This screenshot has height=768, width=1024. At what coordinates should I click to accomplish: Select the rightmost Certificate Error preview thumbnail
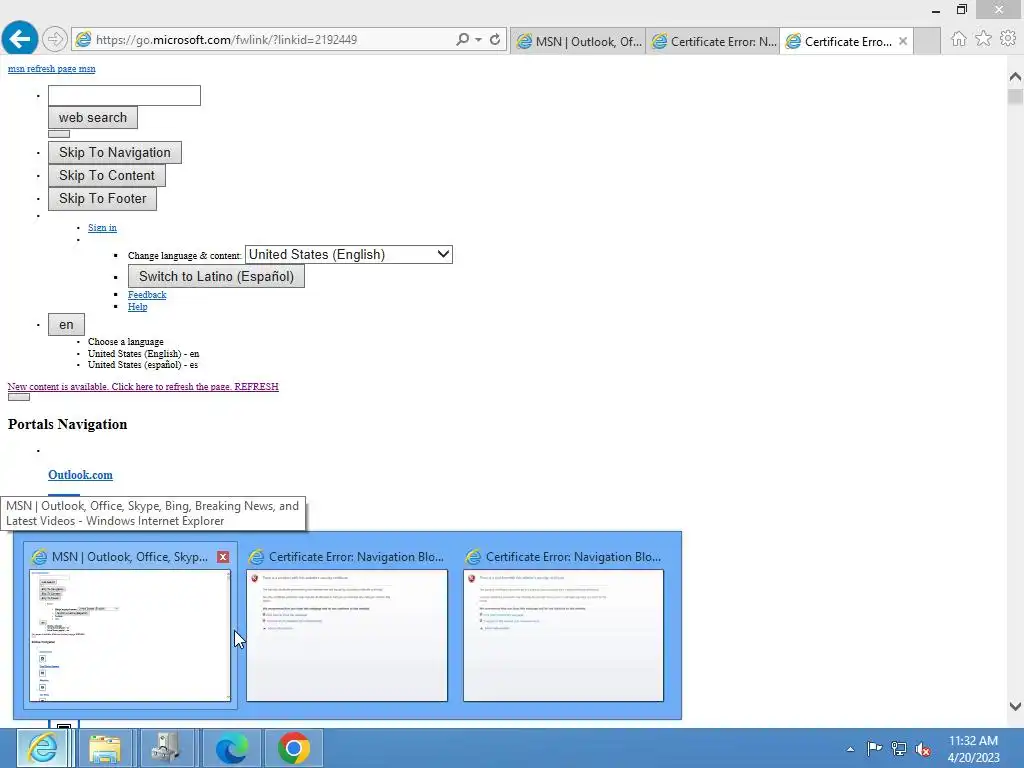[564, 635]
